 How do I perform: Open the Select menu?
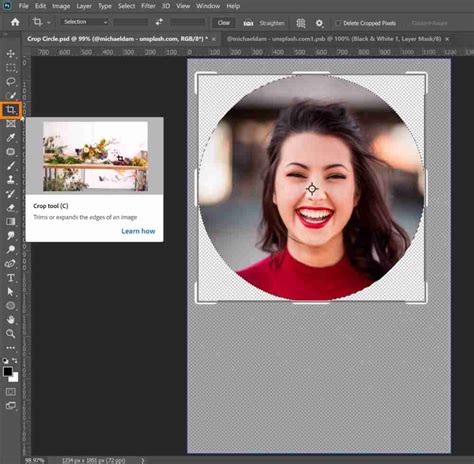(126, 6)
